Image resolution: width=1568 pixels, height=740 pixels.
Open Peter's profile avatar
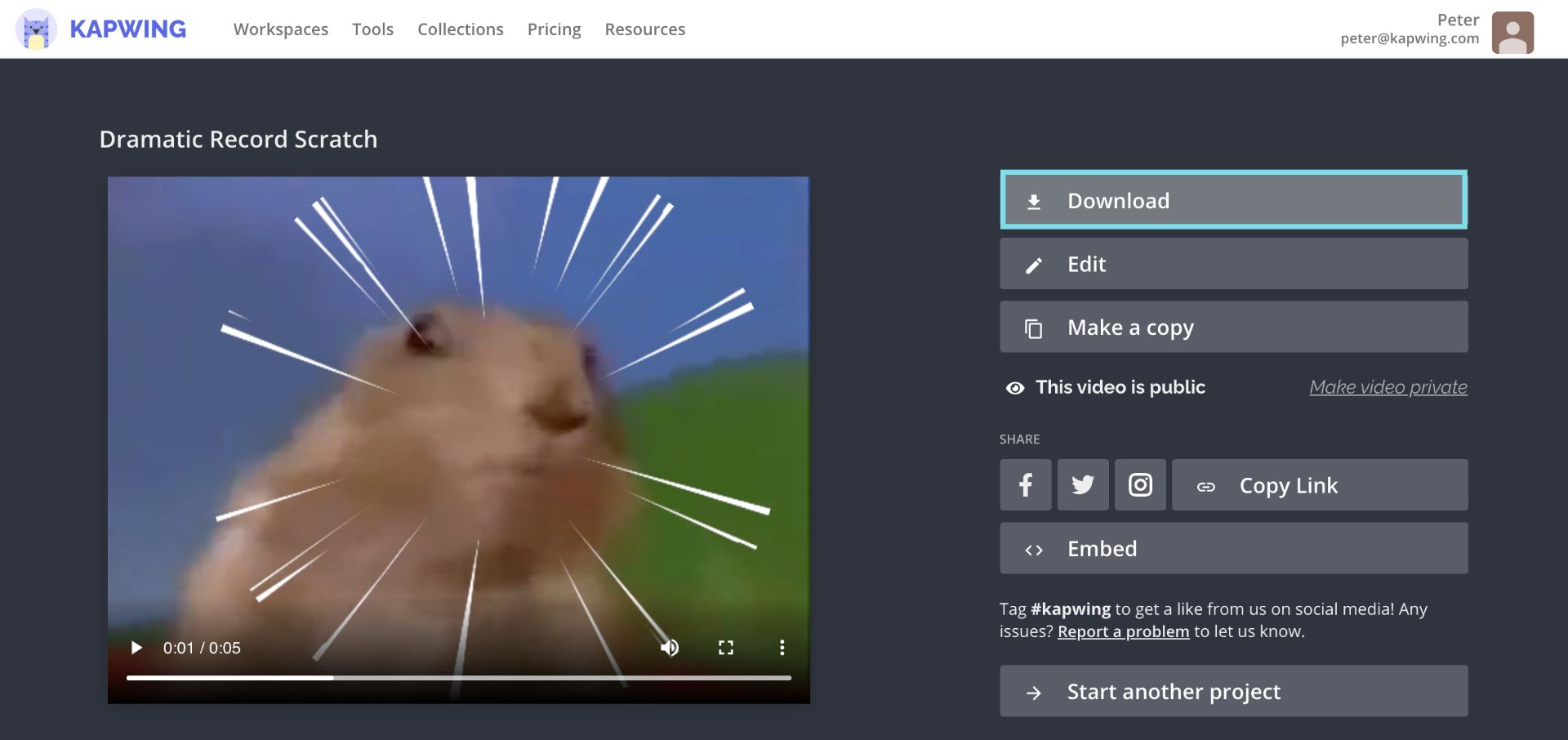pos(1512,33)
